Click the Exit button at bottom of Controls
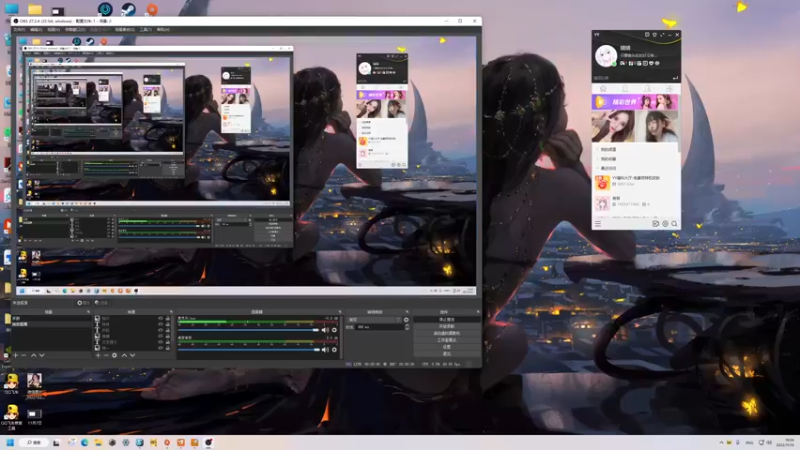This screenshot has height=450, width=800. 446,354
